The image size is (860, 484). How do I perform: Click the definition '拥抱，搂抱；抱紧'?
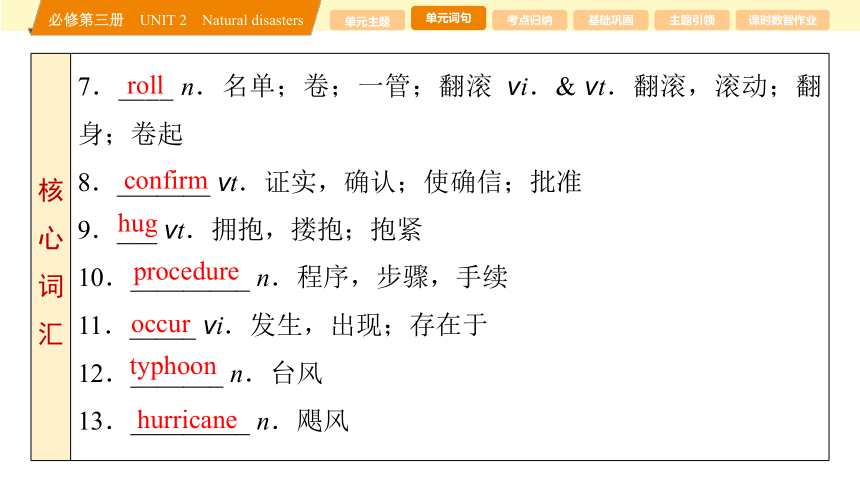point(317,229)
